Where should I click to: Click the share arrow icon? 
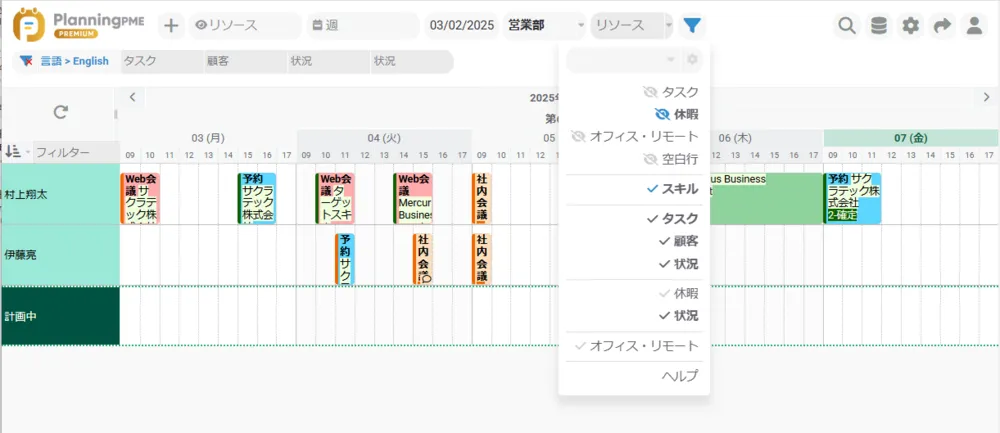(x=942, y=26)
